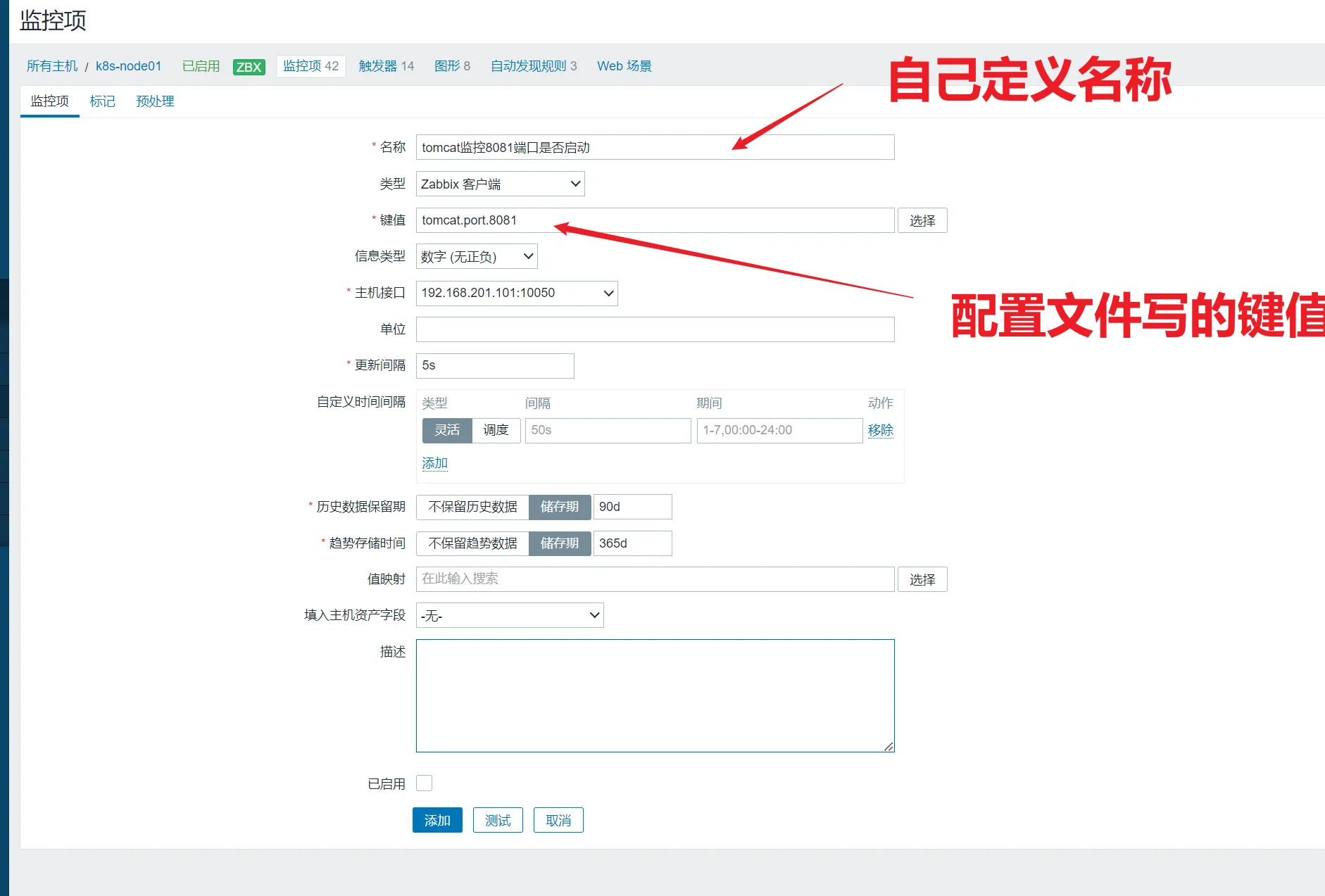Choose 不保留历史数据 option

coord(472,507)
